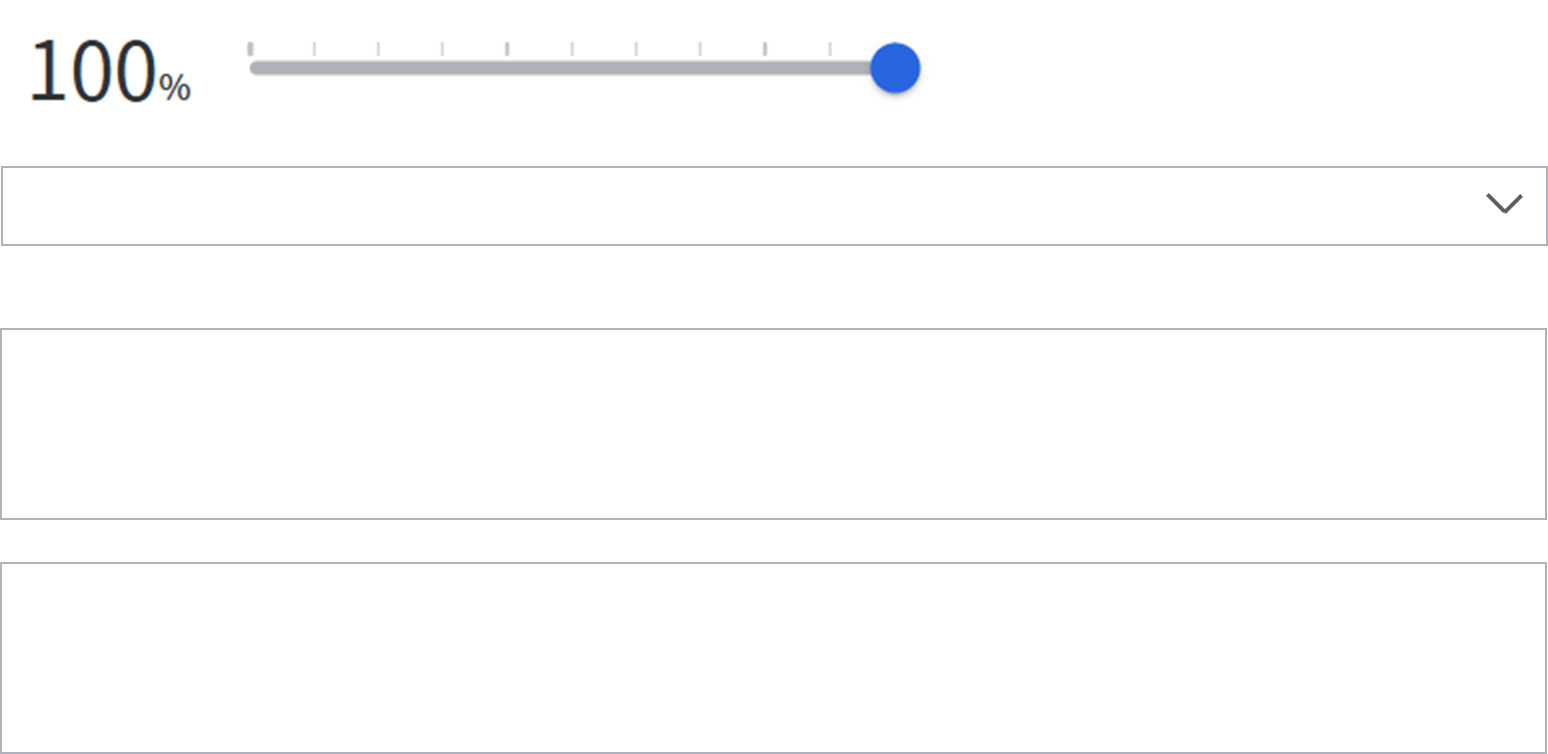Set the slider to the 20% tick
The width and height of the screenshot is (1548, 754).
coord(379,68)
